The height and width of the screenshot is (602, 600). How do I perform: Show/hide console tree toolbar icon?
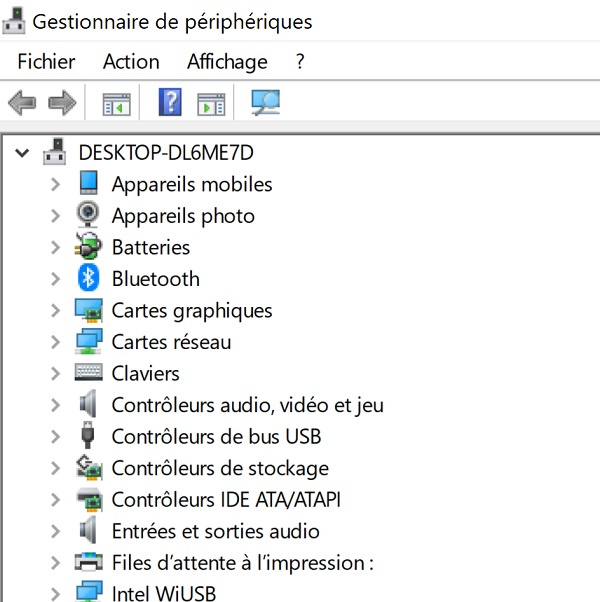pyautogui.click(x=117, y=104)
